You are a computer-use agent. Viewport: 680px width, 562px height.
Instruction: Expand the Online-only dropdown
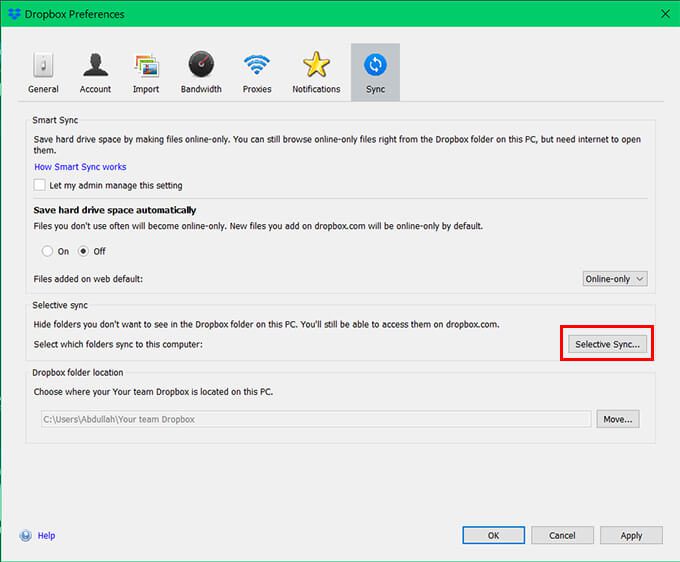click(615, 279)
